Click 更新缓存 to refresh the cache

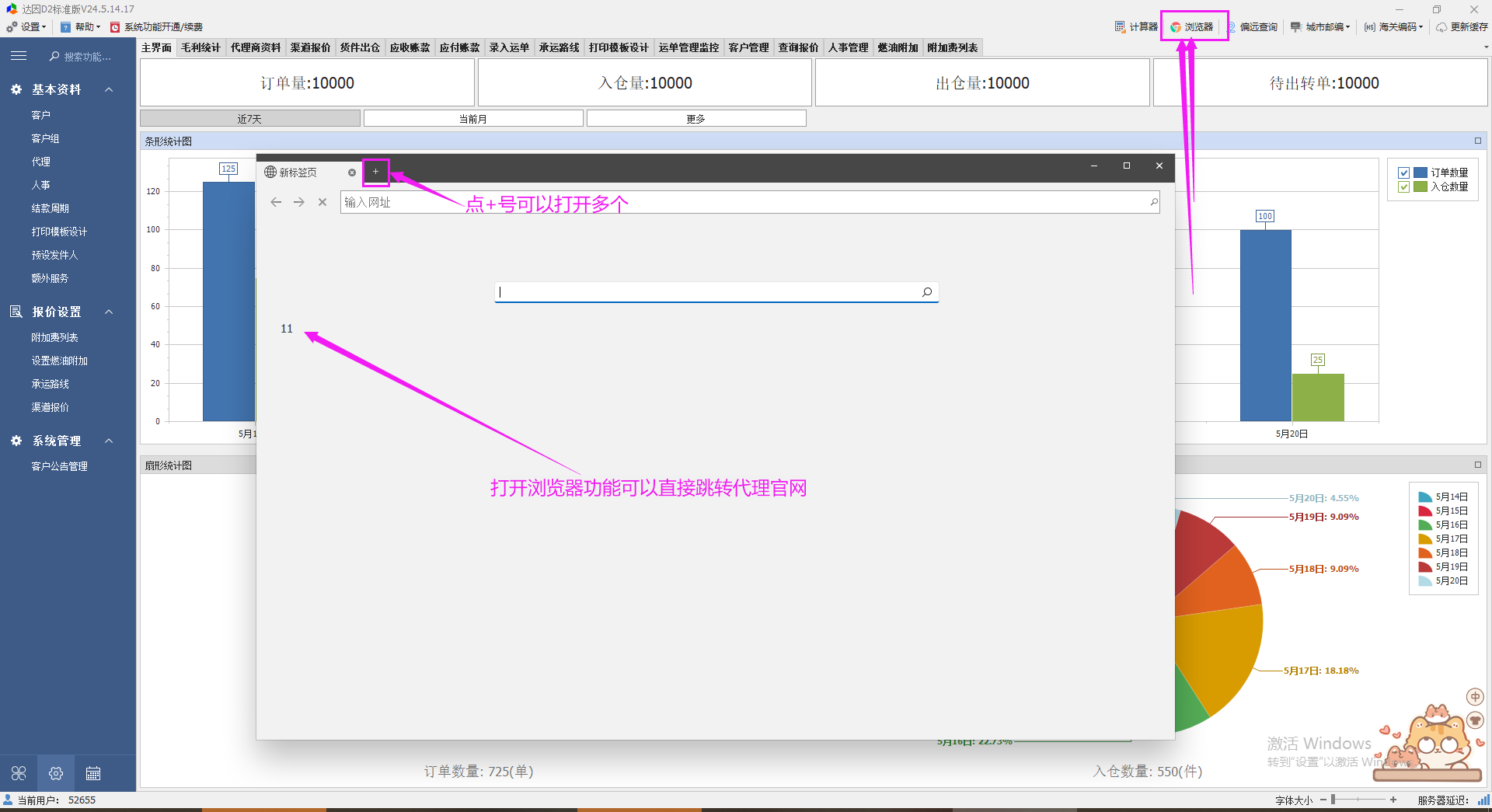[1462, 27]
